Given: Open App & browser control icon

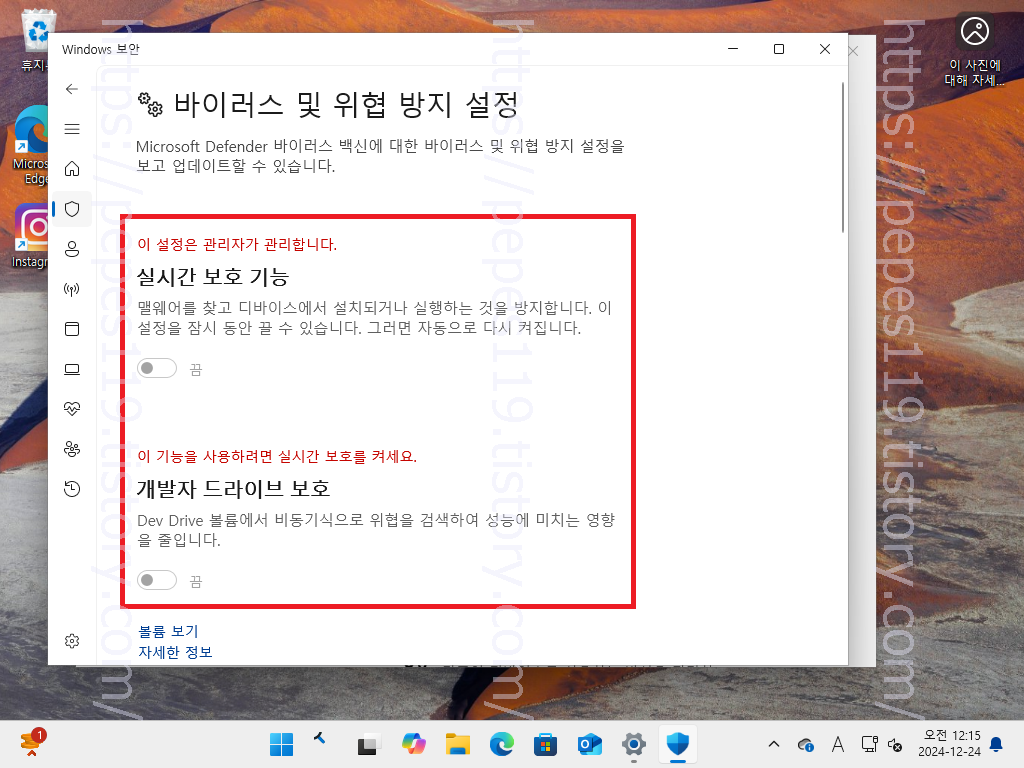Looking at the screenshot, I should coord(72,328).
